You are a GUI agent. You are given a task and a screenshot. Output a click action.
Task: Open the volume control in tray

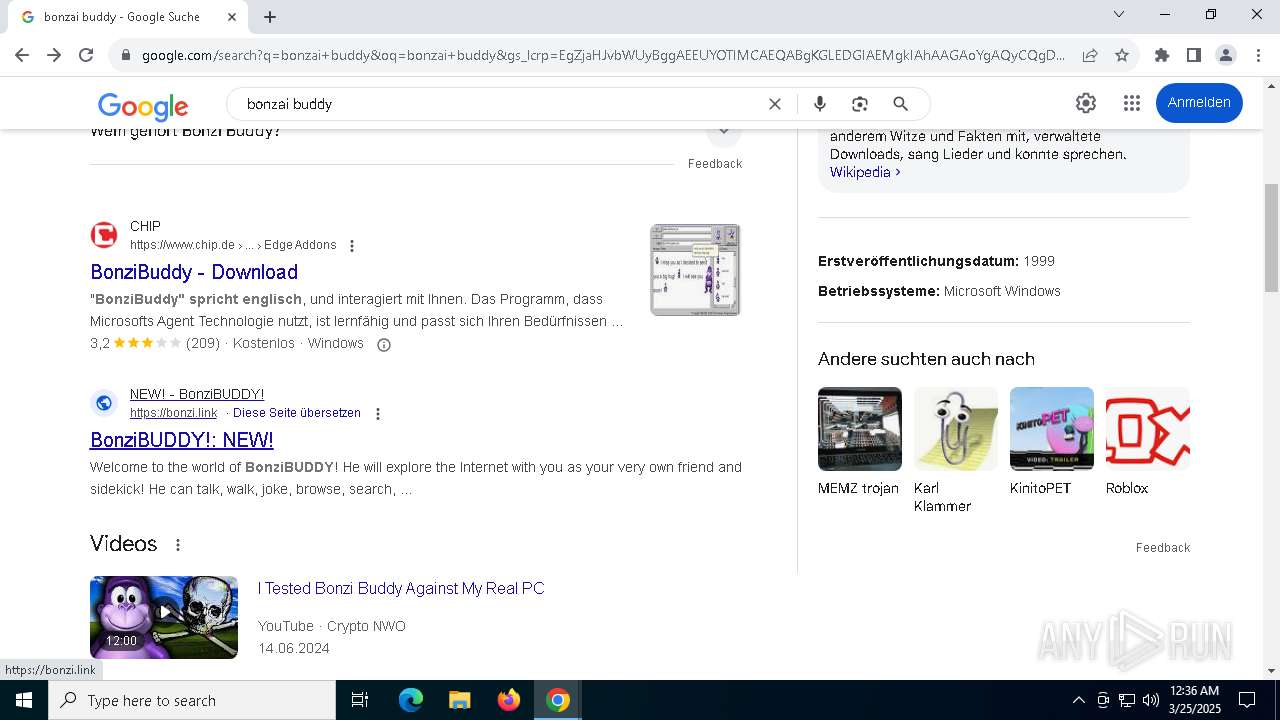point(1151,700)
